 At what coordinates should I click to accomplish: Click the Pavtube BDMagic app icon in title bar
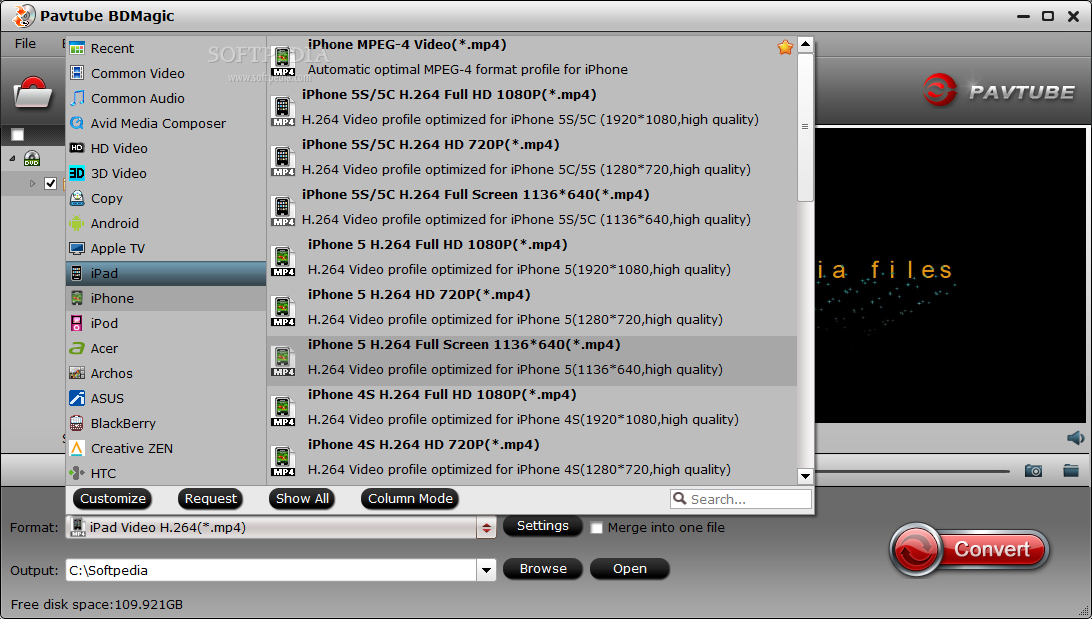pyautogui.click(x=24, y=15)
